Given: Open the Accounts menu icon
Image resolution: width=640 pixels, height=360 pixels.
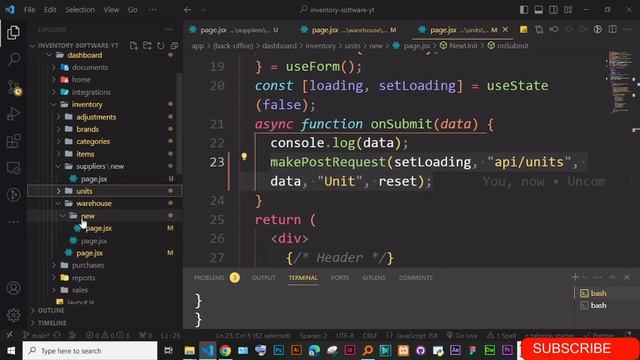Looking at the screenshot, I should click(13, 288).
